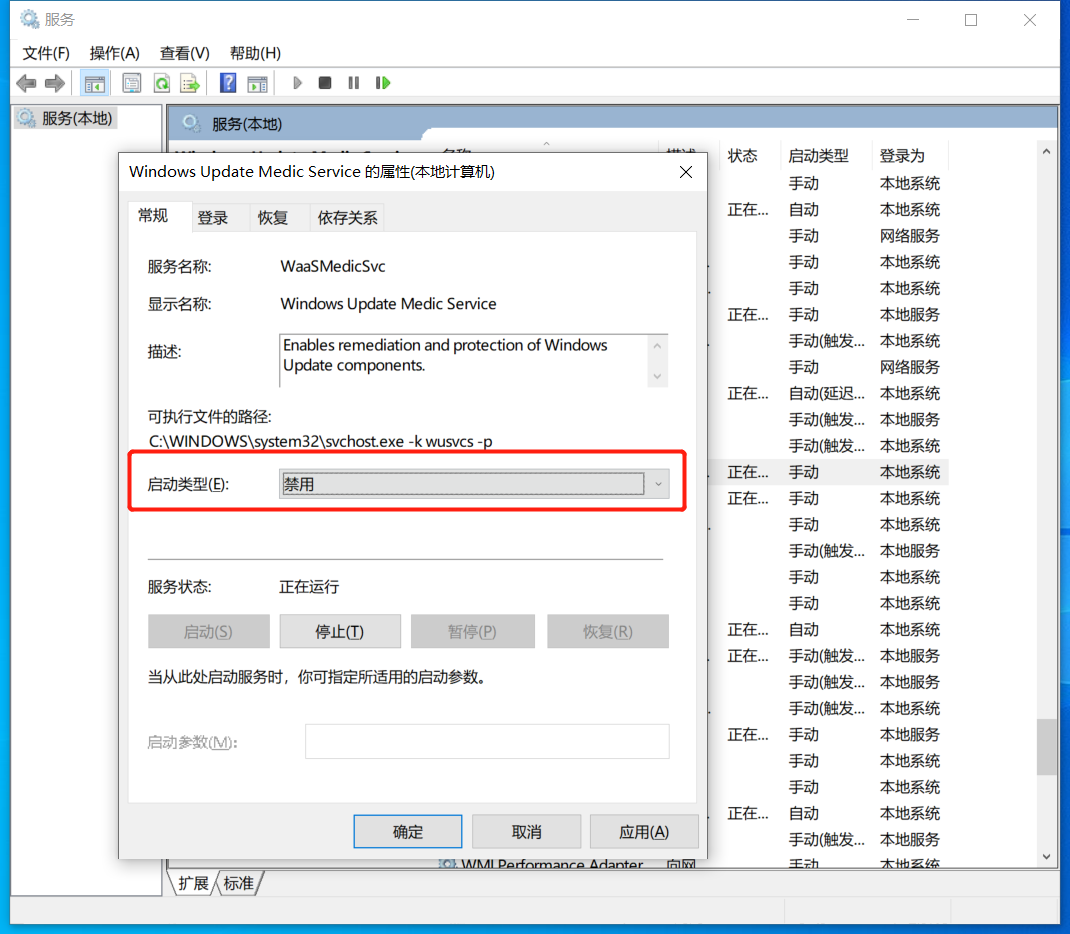The height and width of the screenshot is (934, 1070).
Task: Open the 文件(F) menu
Action: [x=46, y=53]
